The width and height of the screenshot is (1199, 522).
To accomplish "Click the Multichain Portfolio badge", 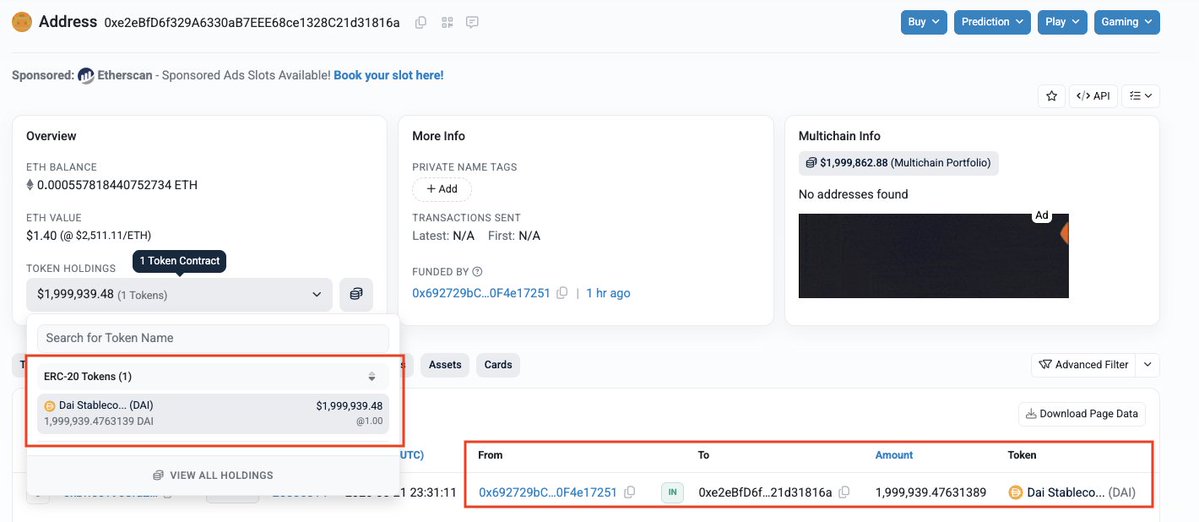I will pos(898,162).
